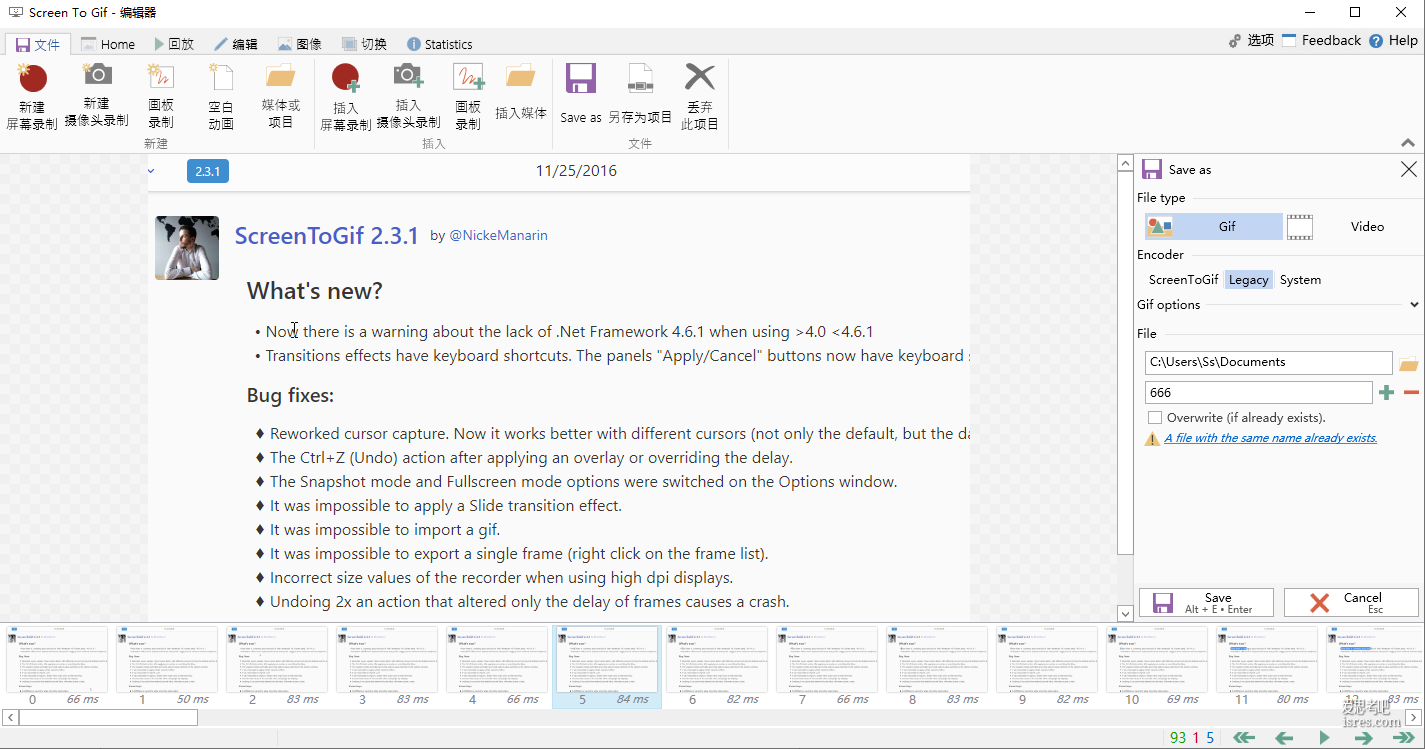Viewport: 1425px width, 749px height.
Task: Switch to the Home tab
Action: click(108, 44)
